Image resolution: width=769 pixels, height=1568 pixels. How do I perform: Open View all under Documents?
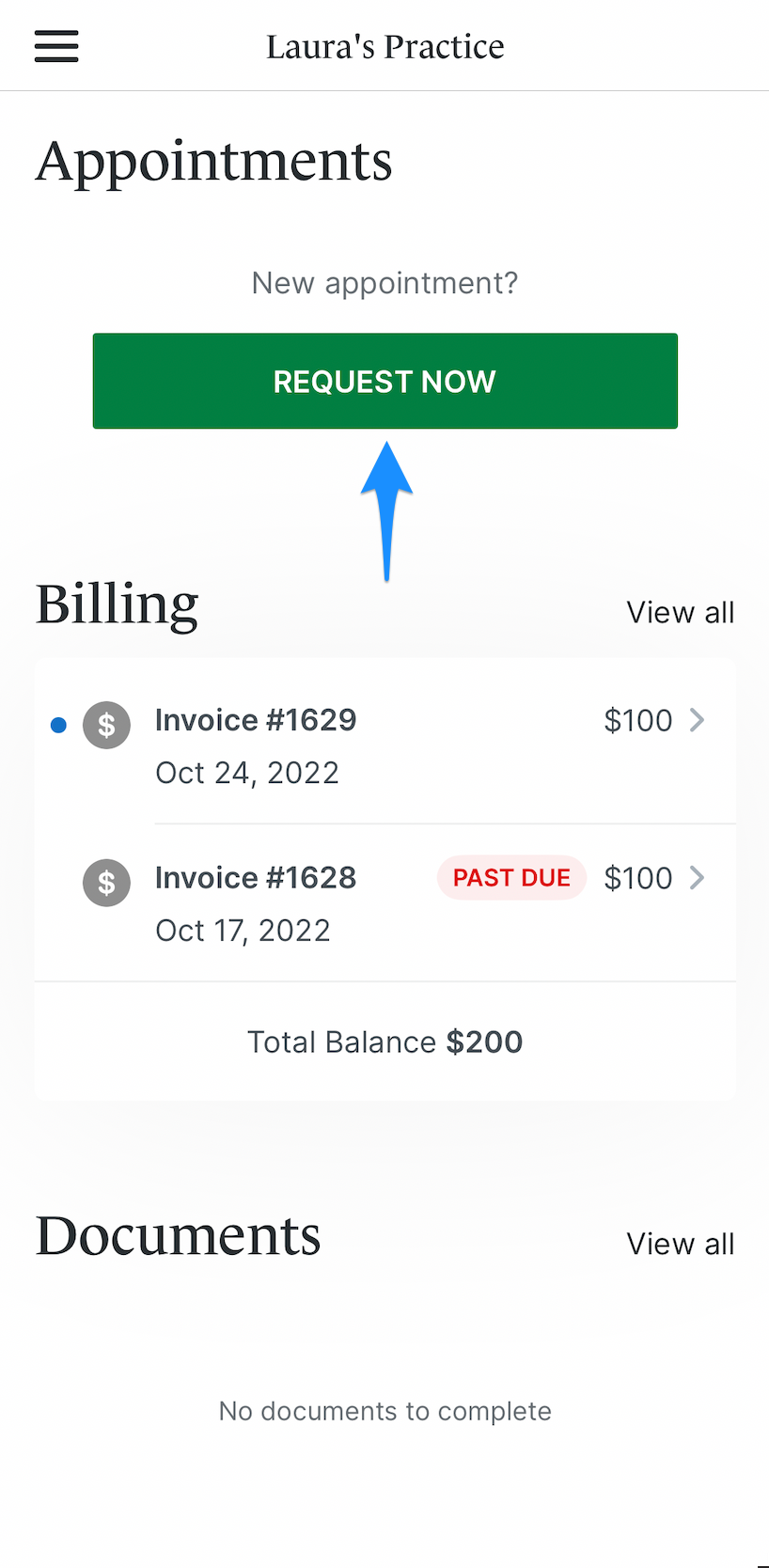point(680,1243)
